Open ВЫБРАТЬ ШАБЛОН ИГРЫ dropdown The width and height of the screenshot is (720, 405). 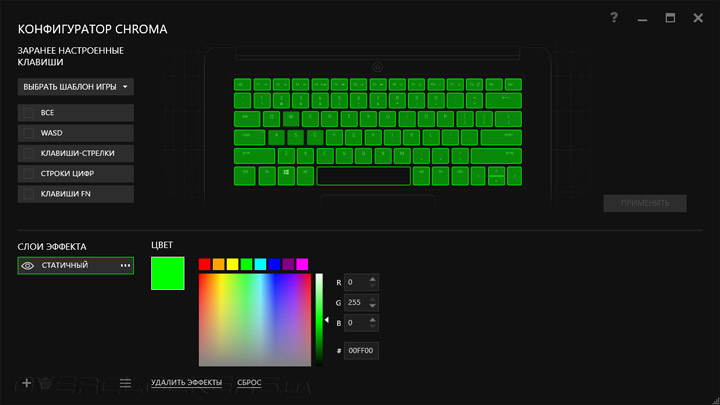click(76, 87)
